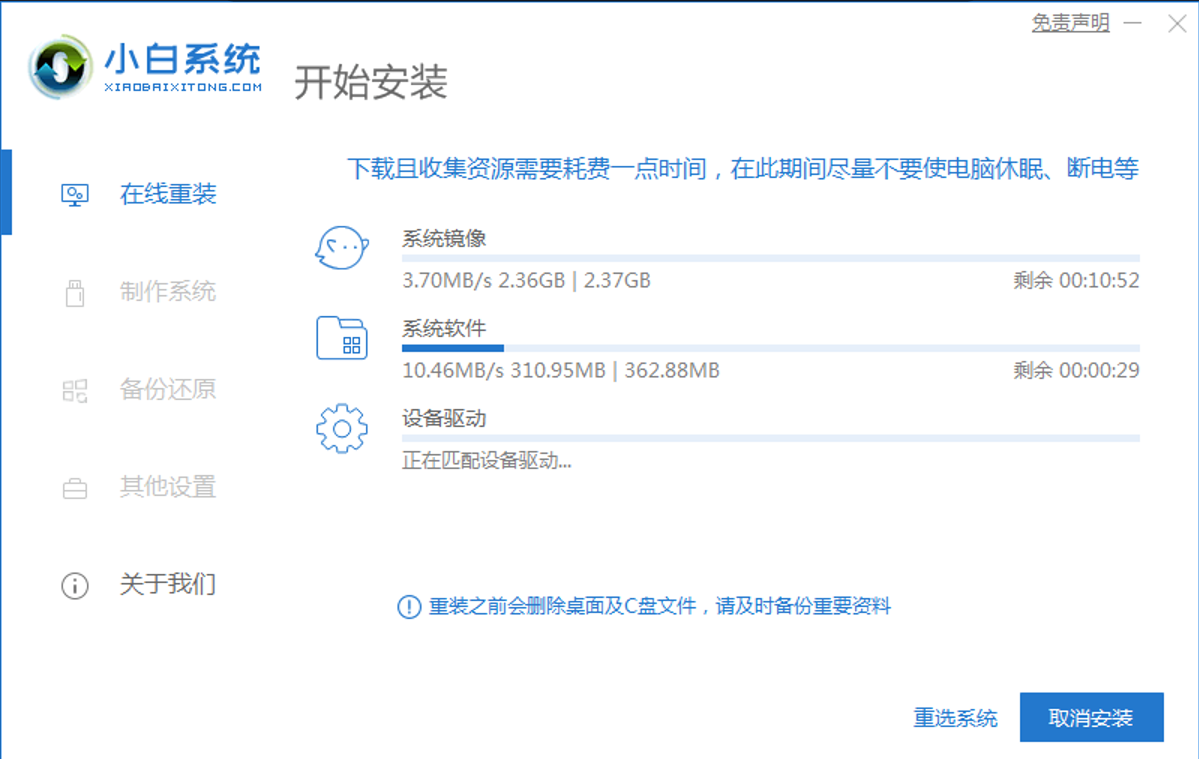Click the 小白系统 logo icon
This screenshot has width=1199, height=759.
pos(58,66)
